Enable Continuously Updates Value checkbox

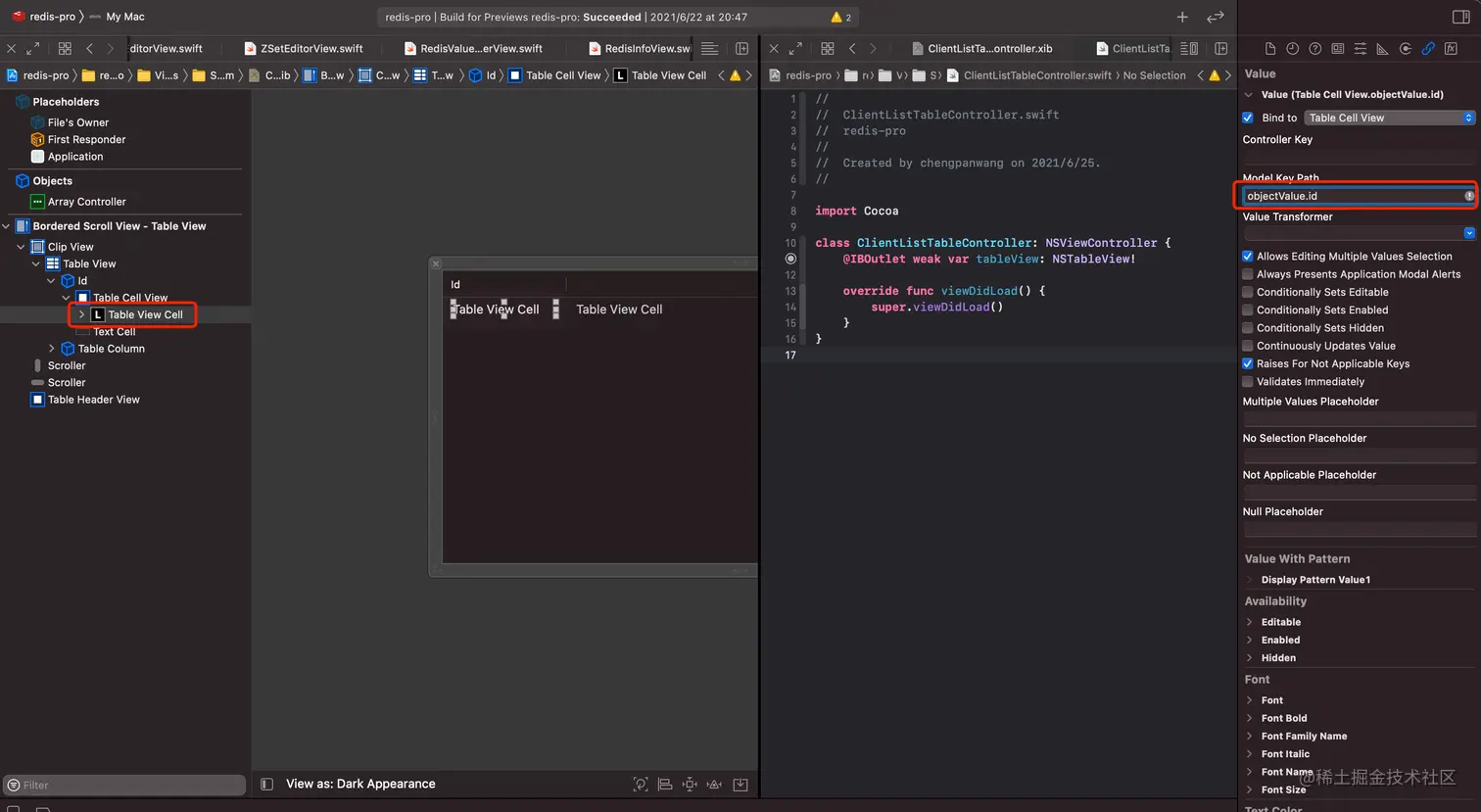coord(1248,346)
